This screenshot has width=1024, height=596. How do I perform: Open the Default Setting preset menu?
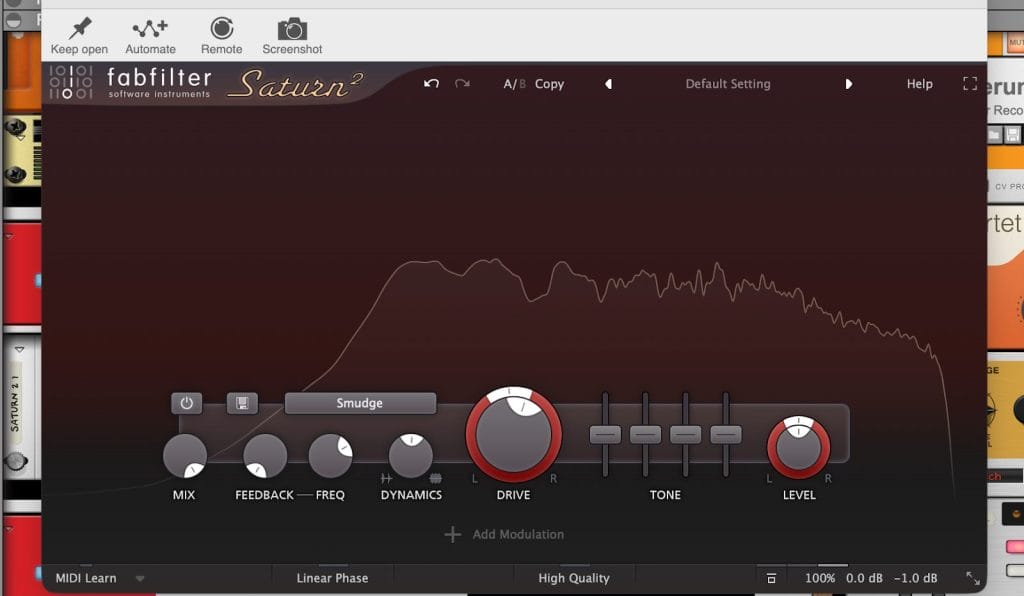click(x=727, y=84)
